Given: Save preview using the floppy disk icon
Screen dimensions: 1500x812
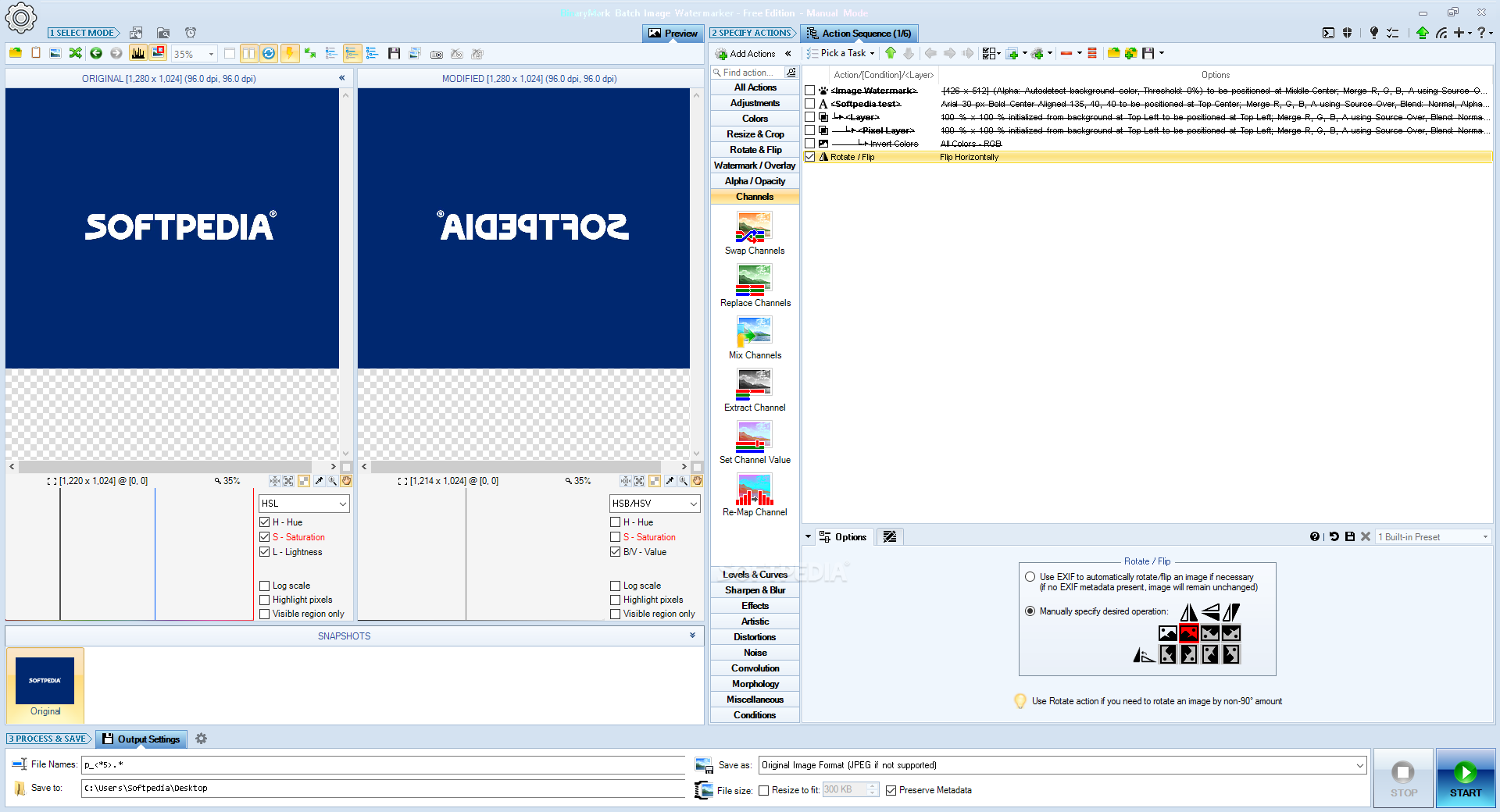Looking at the screenshot, I should (394, 53).
